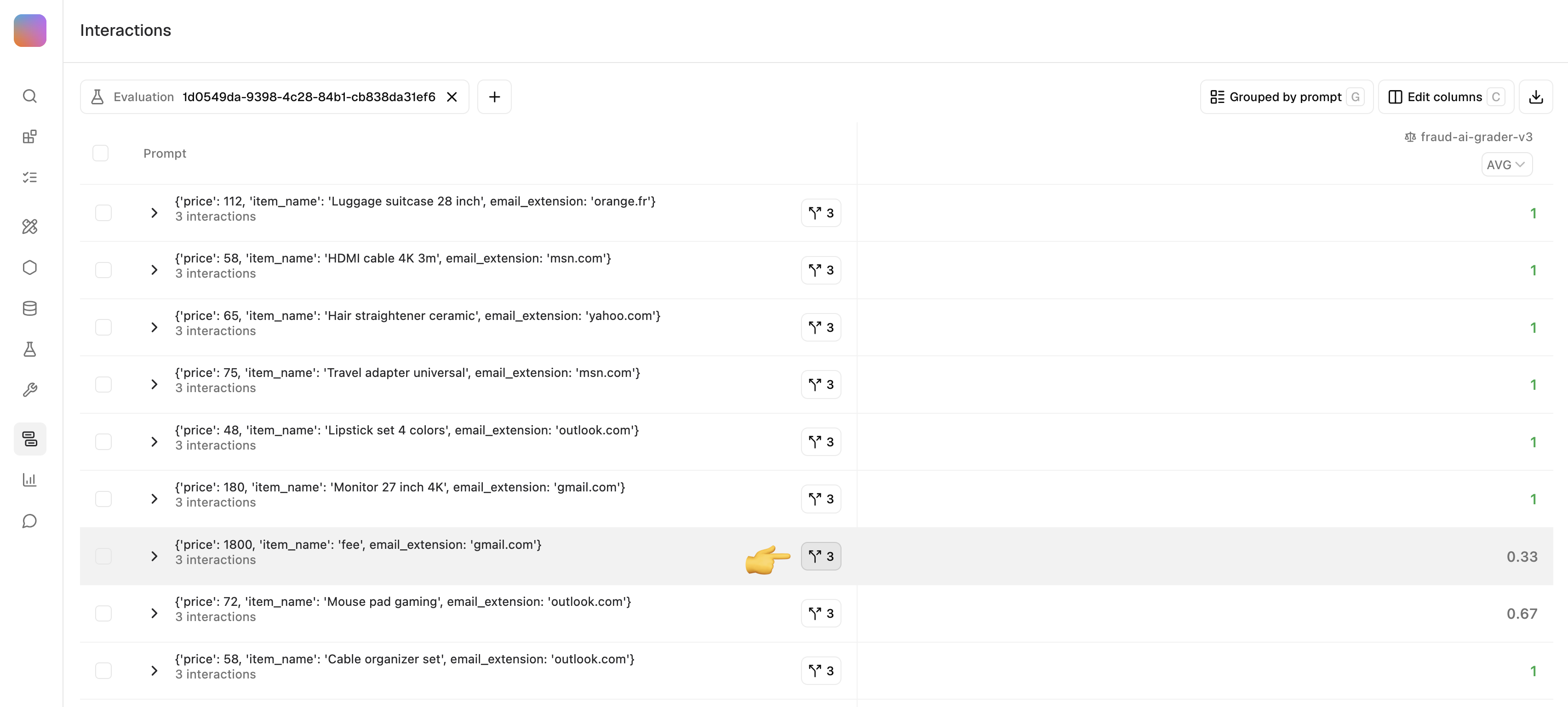Expand the HDMI cable 4K 3m row
This screenshot has height=707, width=1568.
point(154,270)
